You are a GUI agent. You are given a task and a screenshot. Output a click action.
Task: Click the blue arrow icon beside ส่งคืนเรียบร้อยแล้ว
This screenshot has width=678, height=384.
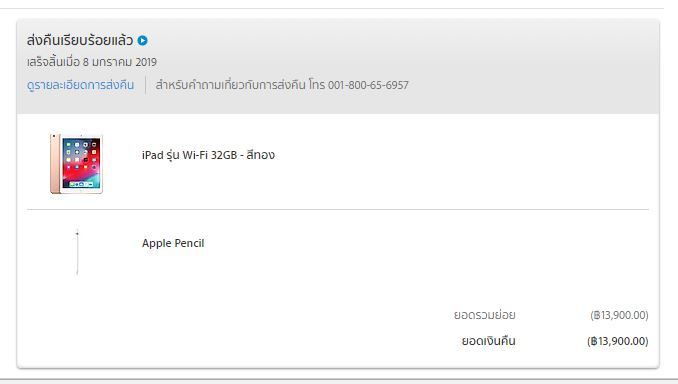pos(142,41)
